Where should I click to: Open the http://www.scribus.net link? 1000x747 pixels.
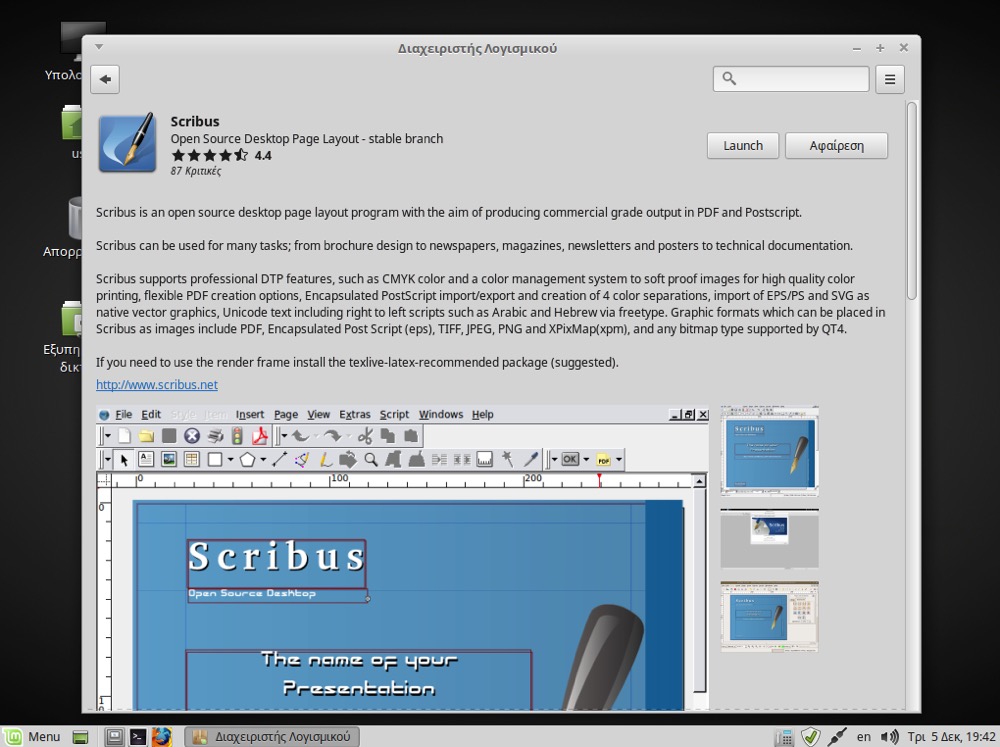tap(157, 385)
